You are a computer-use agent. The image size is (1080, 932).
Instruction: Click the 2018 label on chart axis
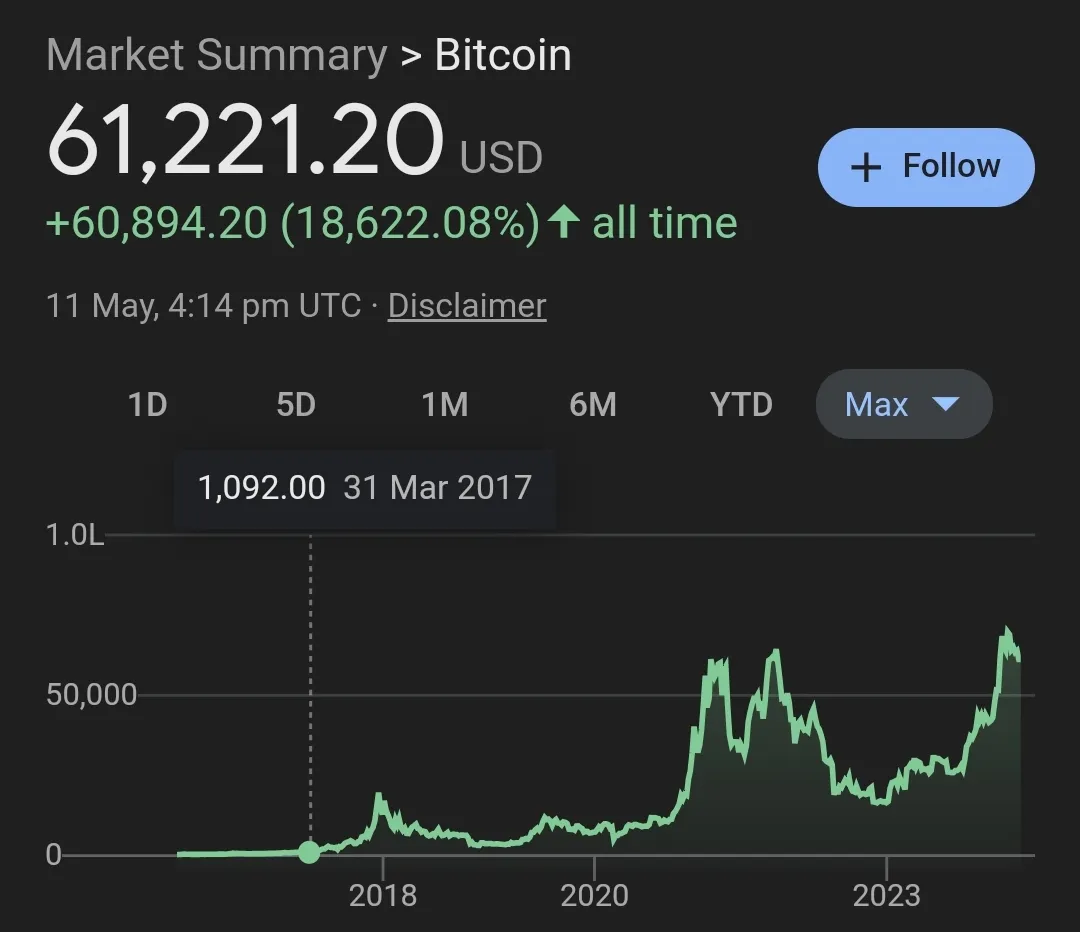pyautogui.click(x=383, y=895)
